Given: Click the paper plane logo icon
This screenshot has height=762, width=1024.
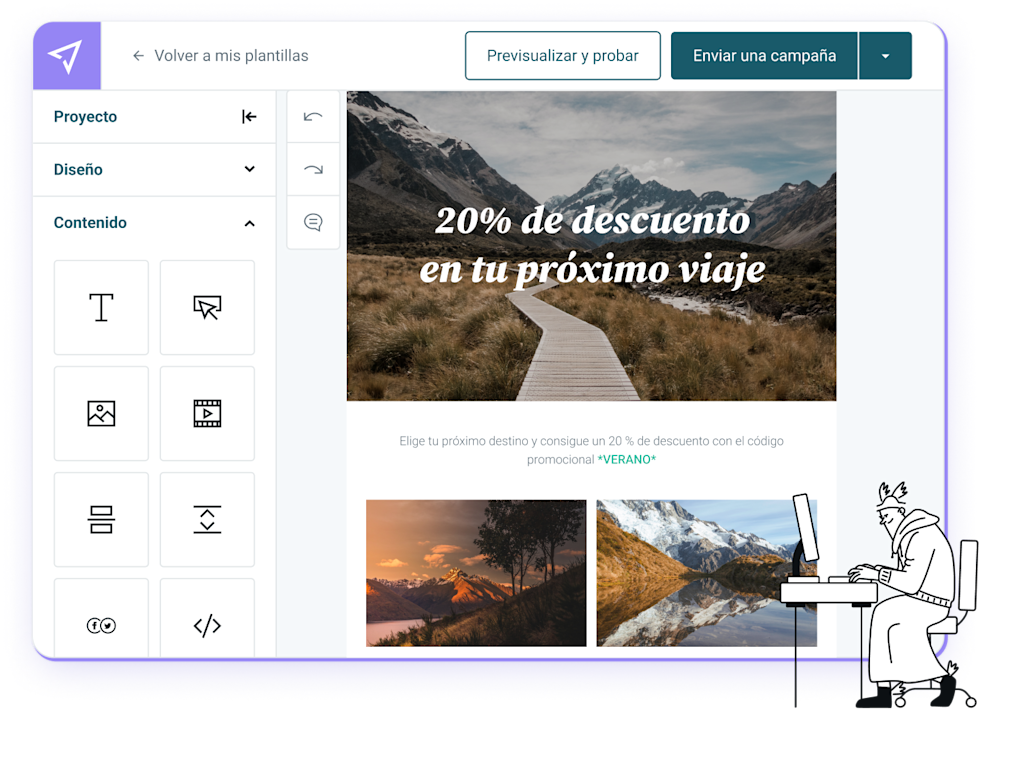Looking at the screenshot, I should (66, 56).
